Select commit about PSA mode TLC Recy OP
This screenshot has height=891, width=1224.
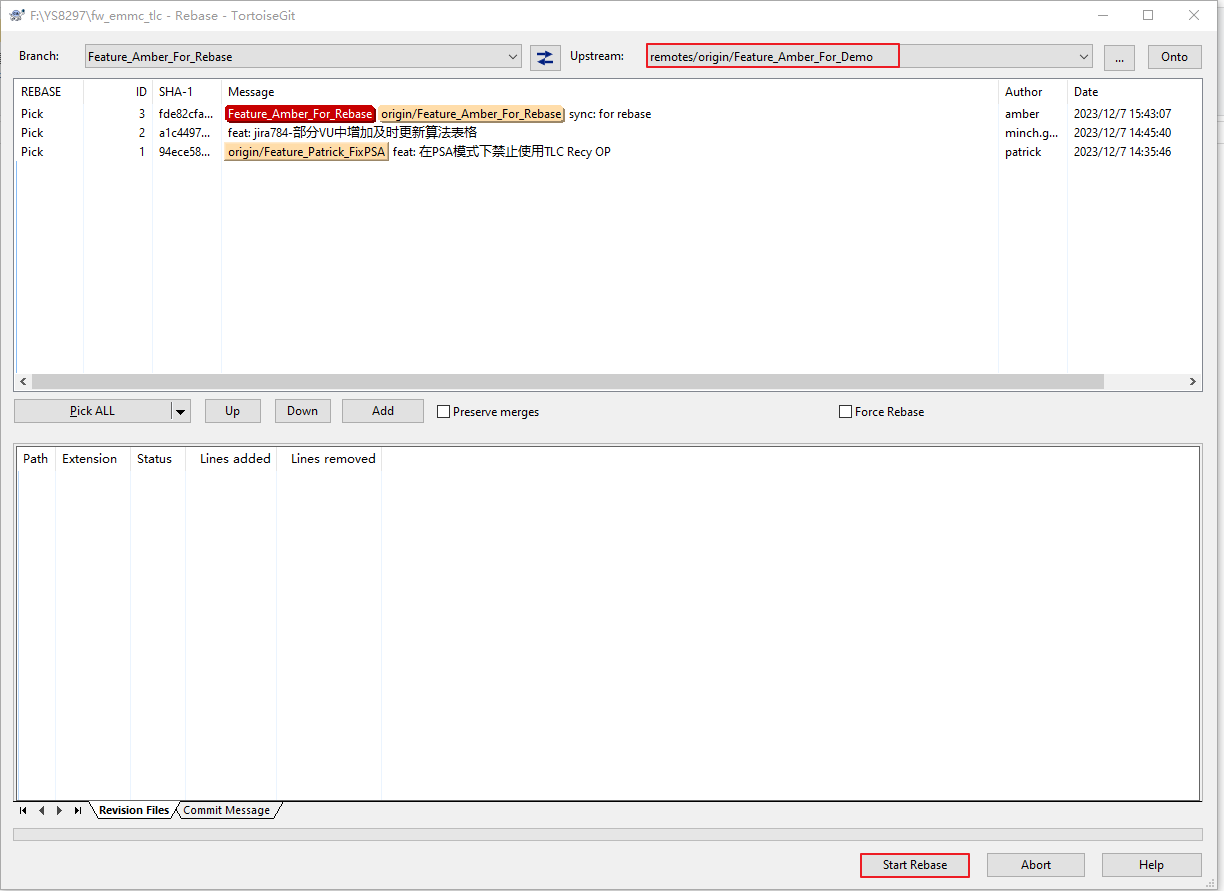501,152
